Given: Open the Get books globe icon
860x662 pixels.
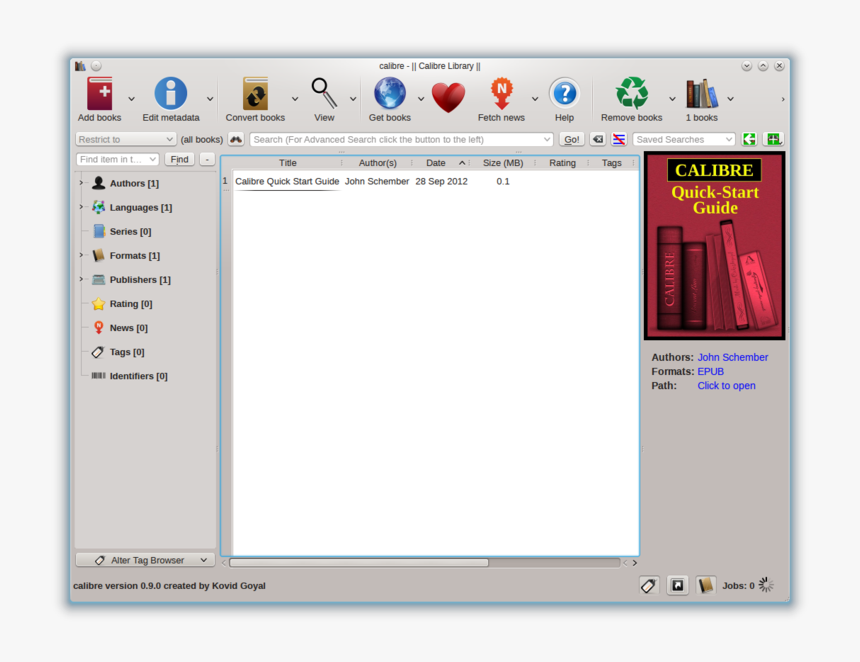Looking at the screenshot, I should [x=389, y=95].
